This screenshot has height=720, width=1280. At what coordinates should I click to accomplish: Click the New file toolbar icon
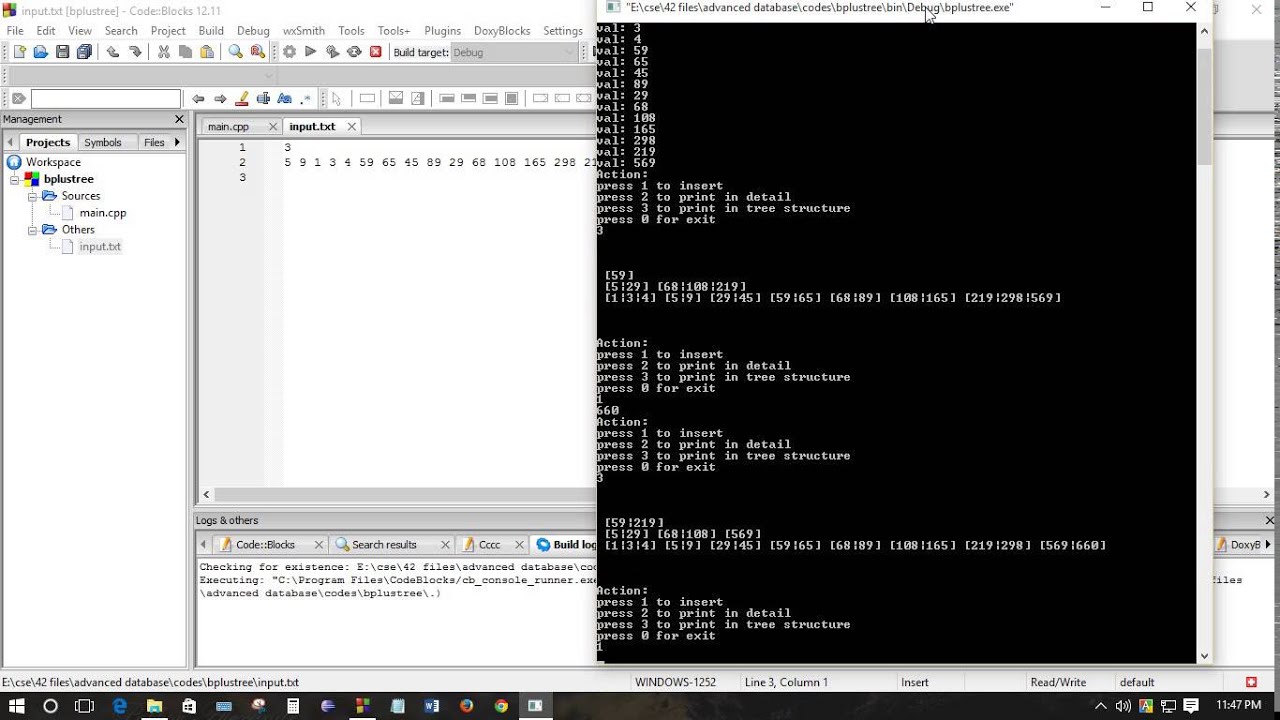(x=19, y=52)
